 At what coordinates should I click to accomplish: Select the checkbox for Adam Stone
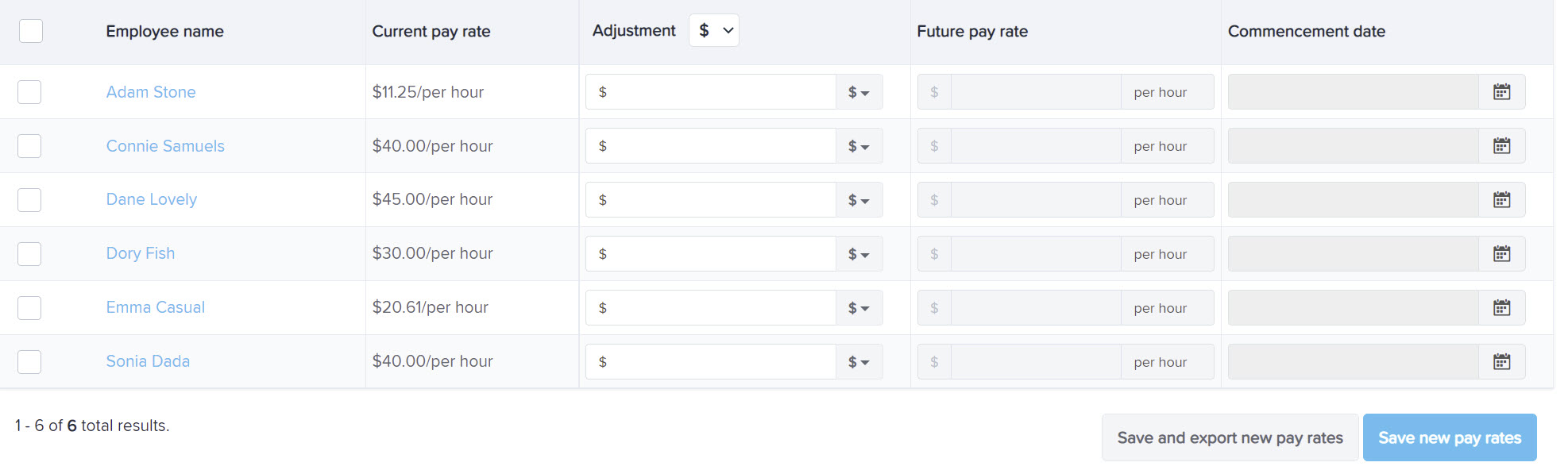[x=29, y=92]
